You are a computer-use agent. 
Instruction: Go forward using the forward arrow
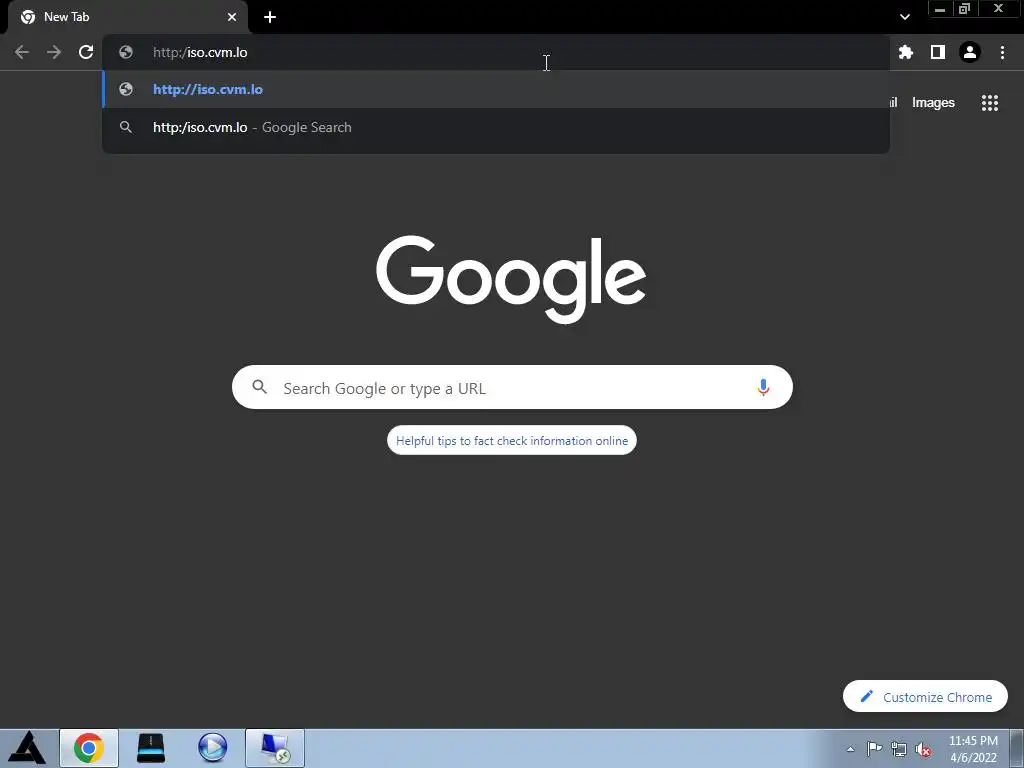(x=54, y=52)
